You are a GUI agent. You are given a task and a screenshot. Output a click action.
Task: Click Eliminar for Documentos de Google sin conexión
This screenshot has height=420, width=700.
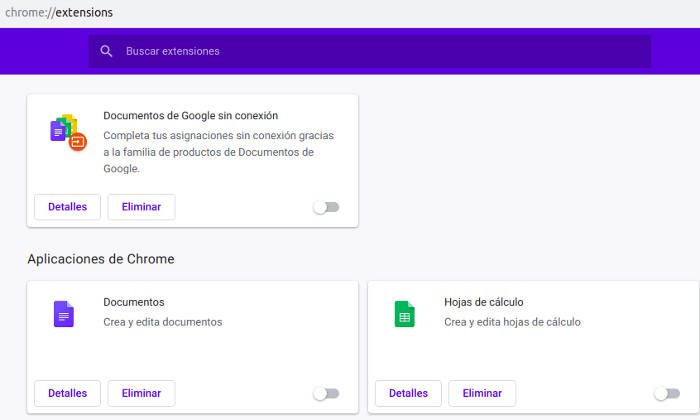tap(141, 207)
